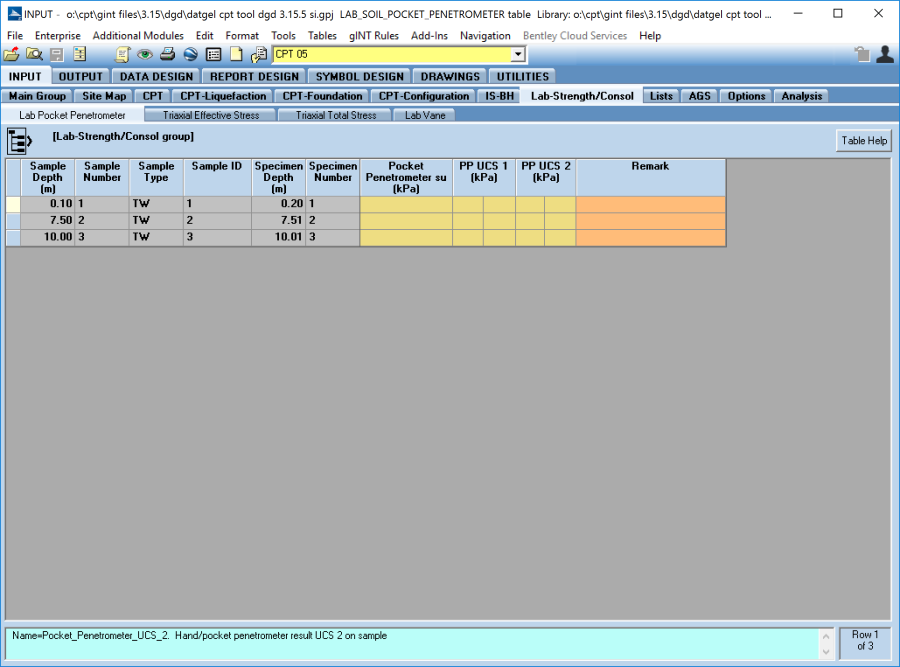Click the blue globe icon in toolbar
The height and width of the screenshot is (667, 900).
190,55
